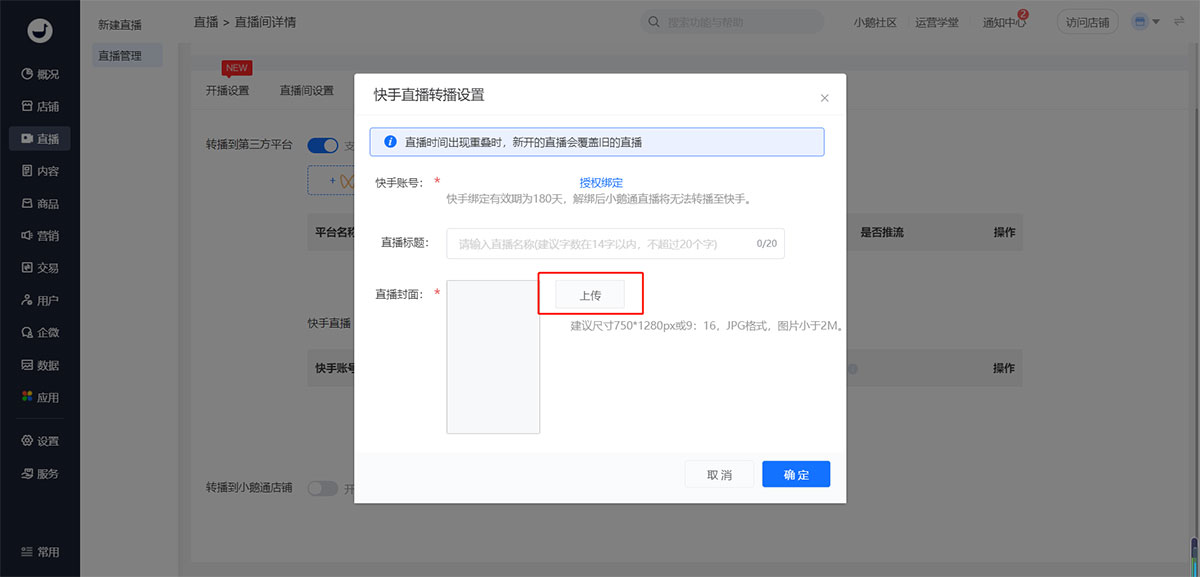Click the 授权绑定 link

tap(601, 183)
